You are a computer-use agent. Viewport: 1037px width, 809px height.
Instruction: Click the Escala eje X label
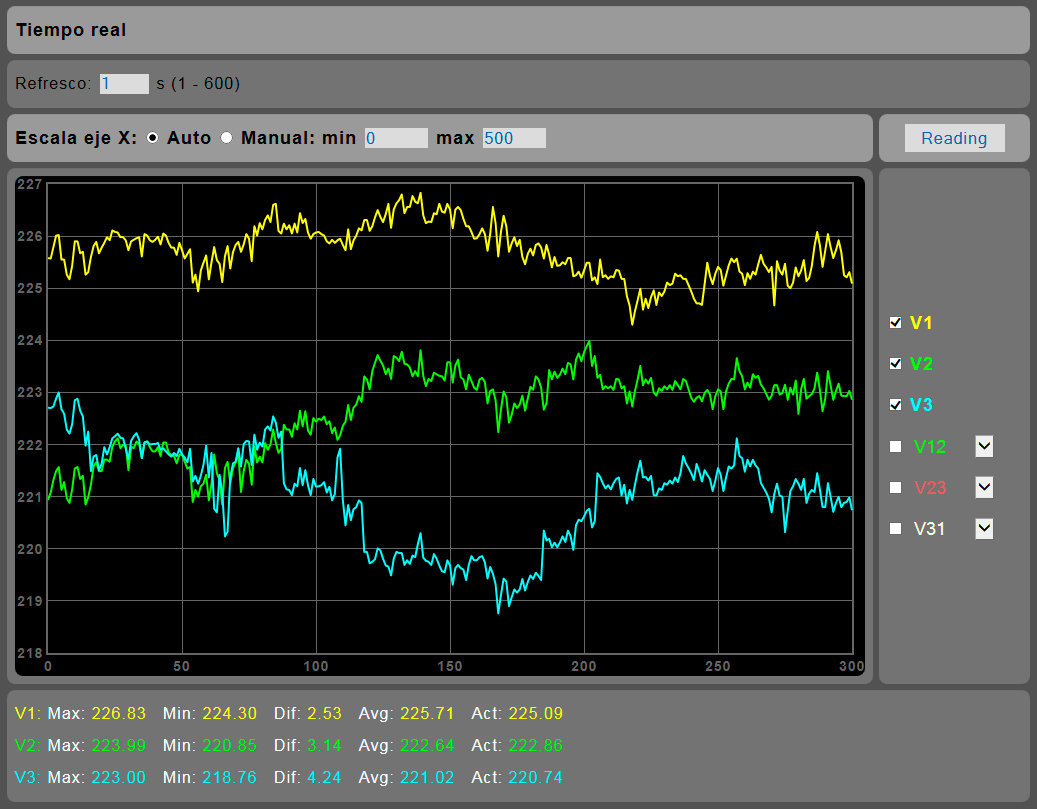pyautogui.click(x=76, y=138)
